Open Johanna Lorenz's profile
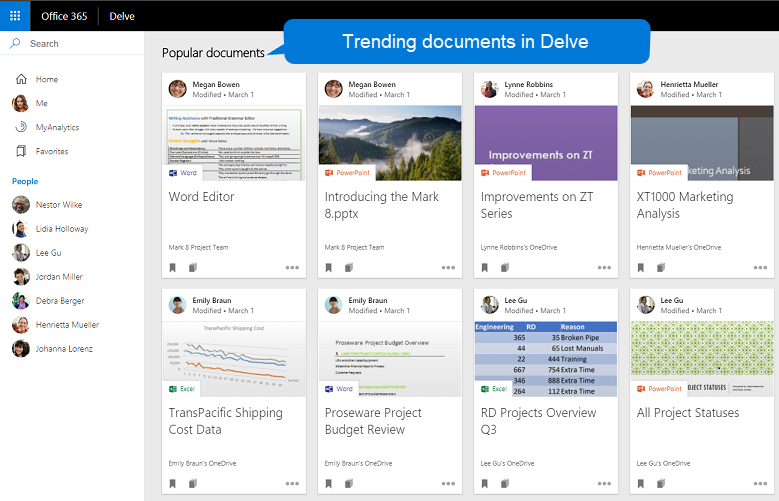 pyautogui.click(x=64, y=349)
